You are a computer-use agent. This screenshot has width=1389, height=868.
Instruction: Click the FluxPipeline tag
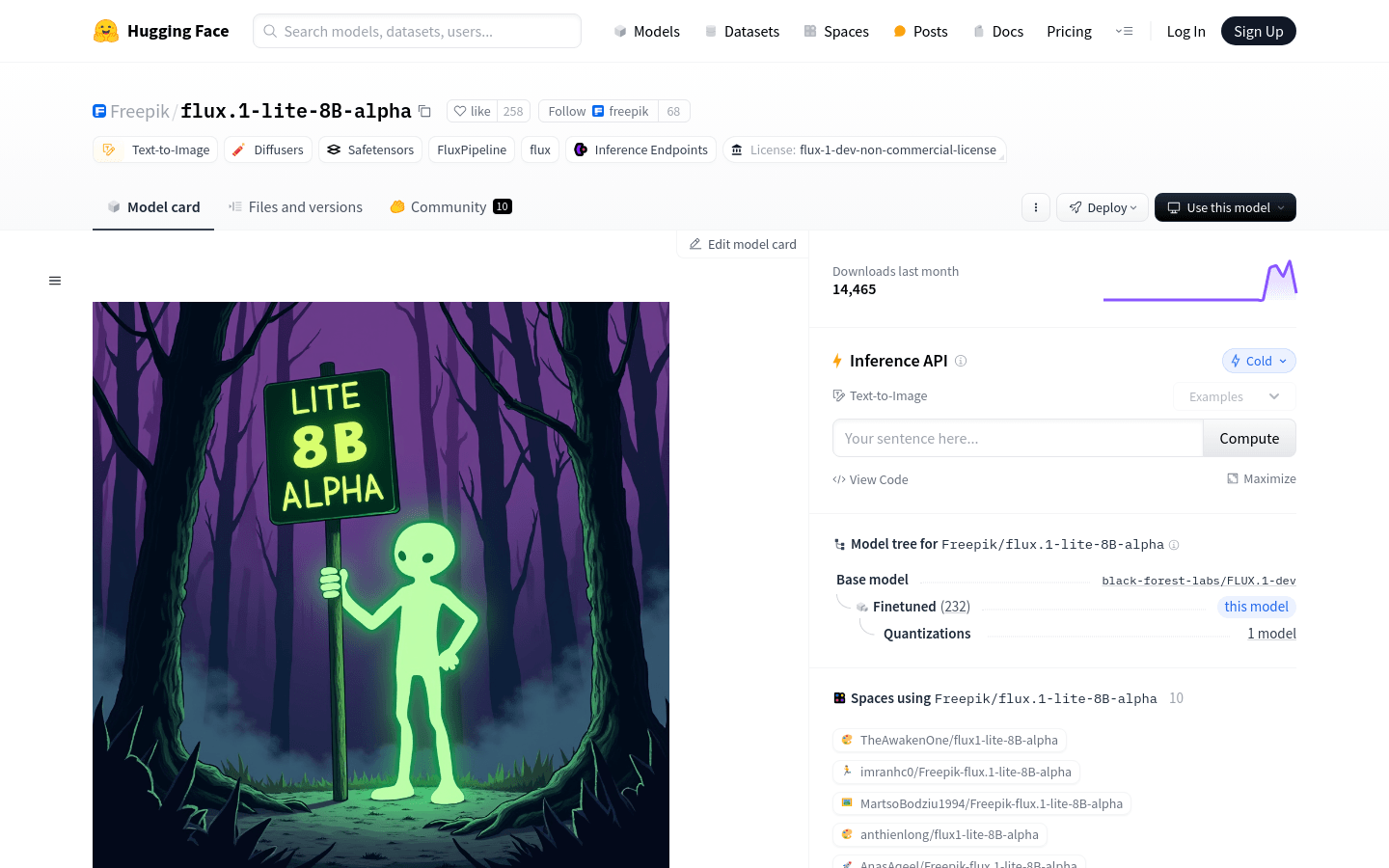472,149
